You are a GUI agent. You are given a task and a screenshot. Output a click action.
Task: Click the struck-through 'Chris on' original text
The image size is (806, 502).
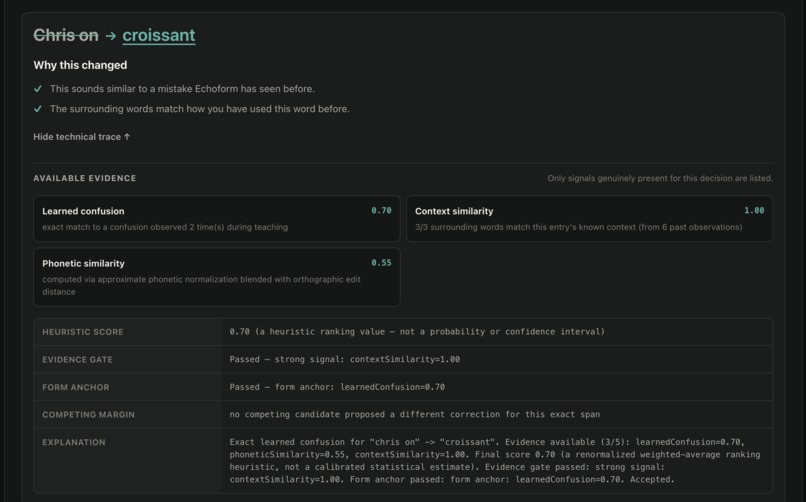[x=66, y=35]
